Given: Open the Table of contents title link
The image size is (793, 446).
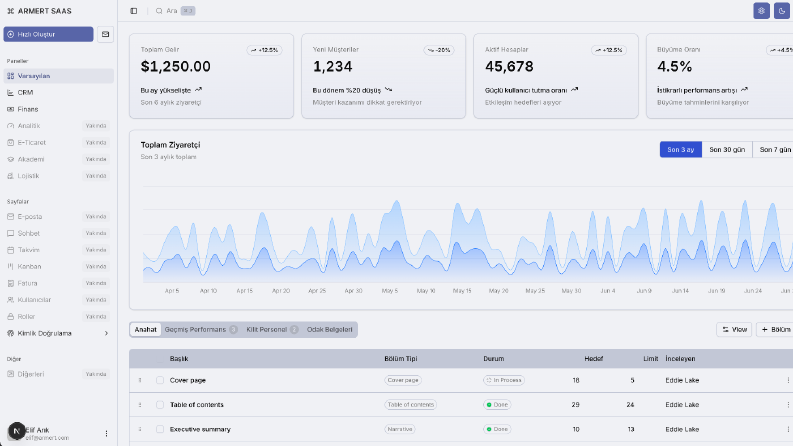Looking at the screenshot, I should pos(197,405).
